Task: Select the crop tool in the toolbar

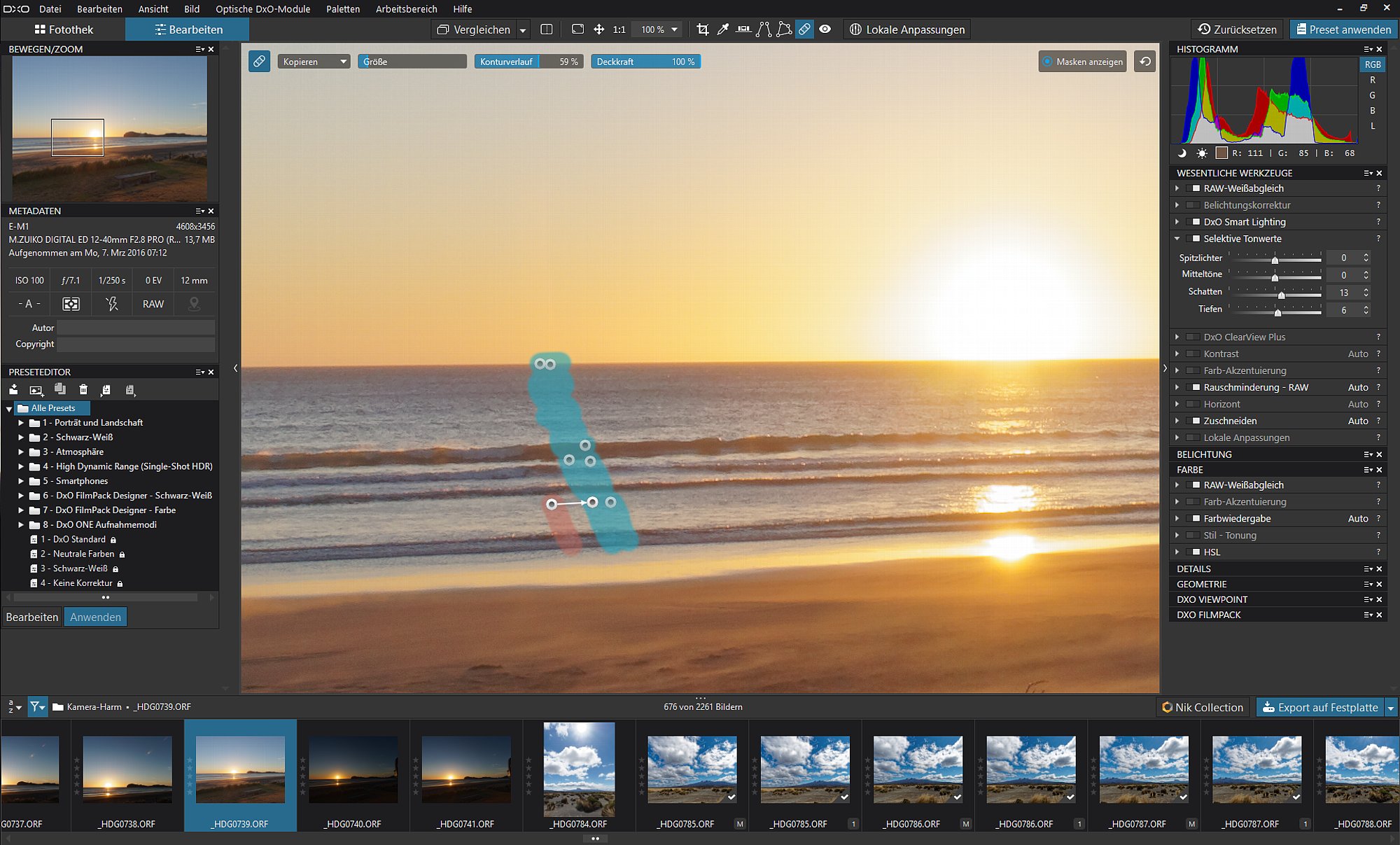Action: 703,29
